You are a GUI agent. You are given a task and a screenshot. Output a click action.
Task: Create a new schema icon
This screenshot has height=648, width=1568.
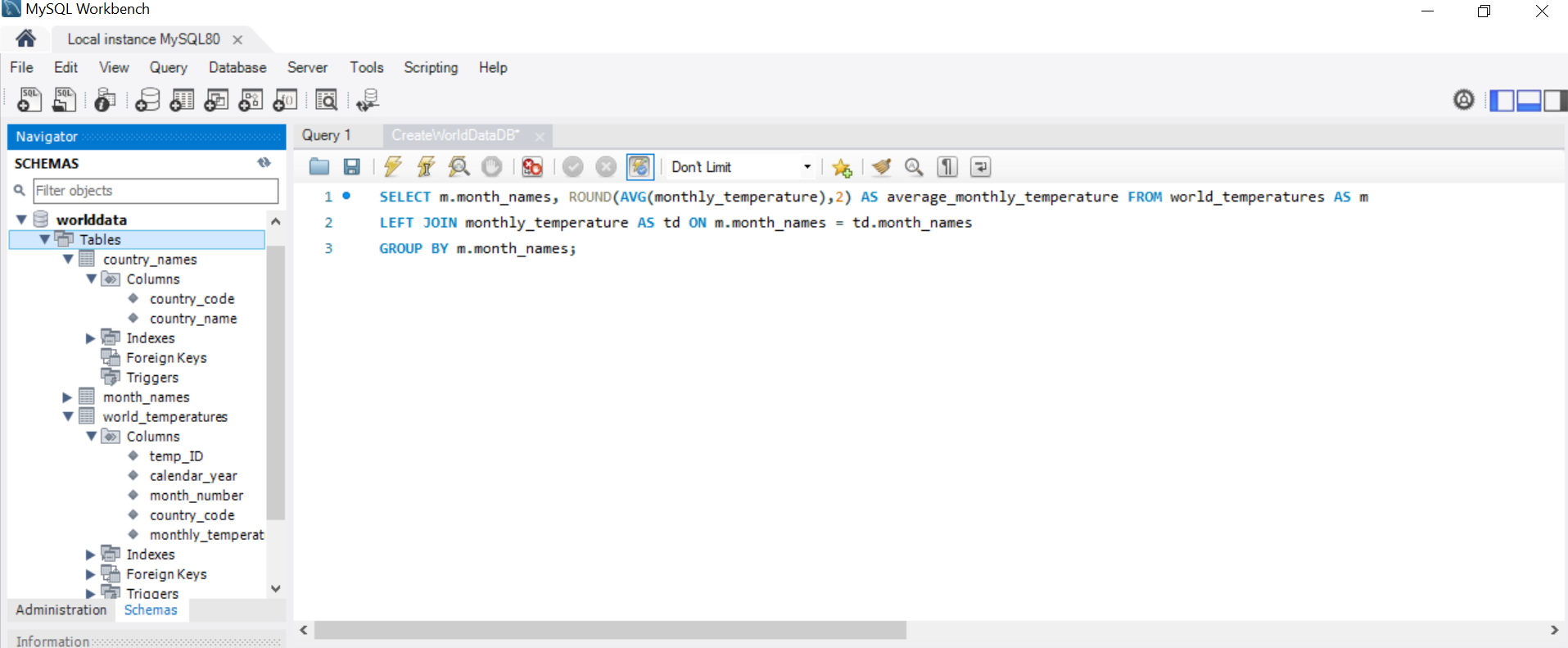pyautogui.click(x=147, y=100)
